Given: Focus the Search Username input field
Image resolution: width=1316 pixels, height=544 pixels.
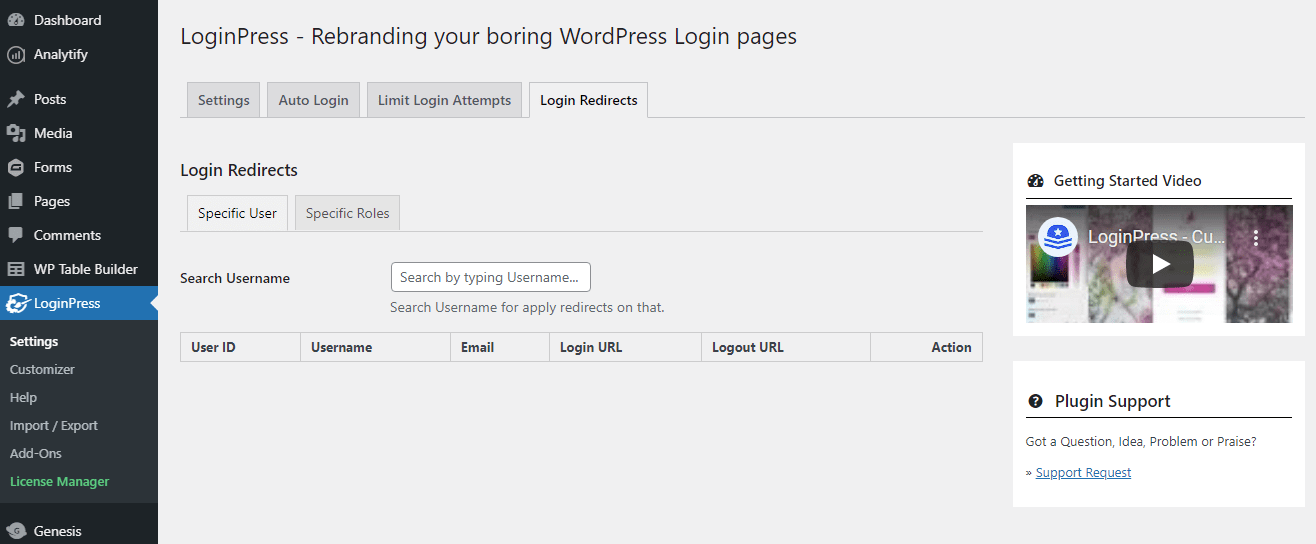Looking at the screenshot, I should tap(491, 277).
